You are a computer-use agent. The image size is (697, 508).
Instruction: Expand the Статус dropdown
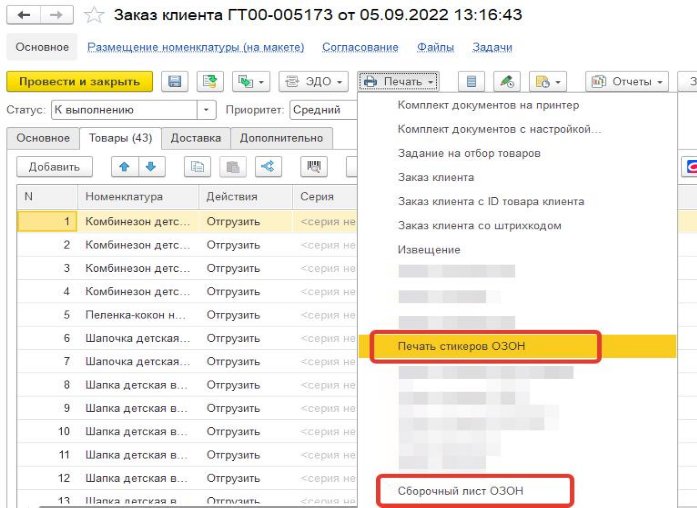click(207, 110)
